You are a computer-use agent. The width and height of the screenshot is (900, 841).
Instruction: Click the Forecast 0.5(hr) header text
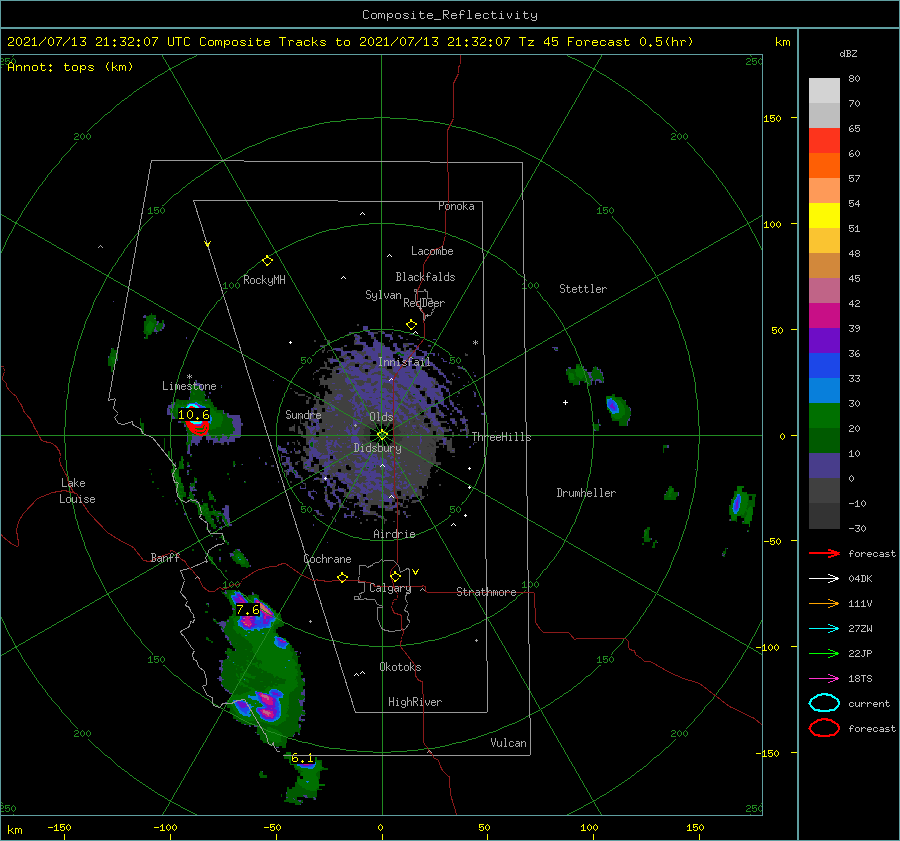(x=630, y=42)
